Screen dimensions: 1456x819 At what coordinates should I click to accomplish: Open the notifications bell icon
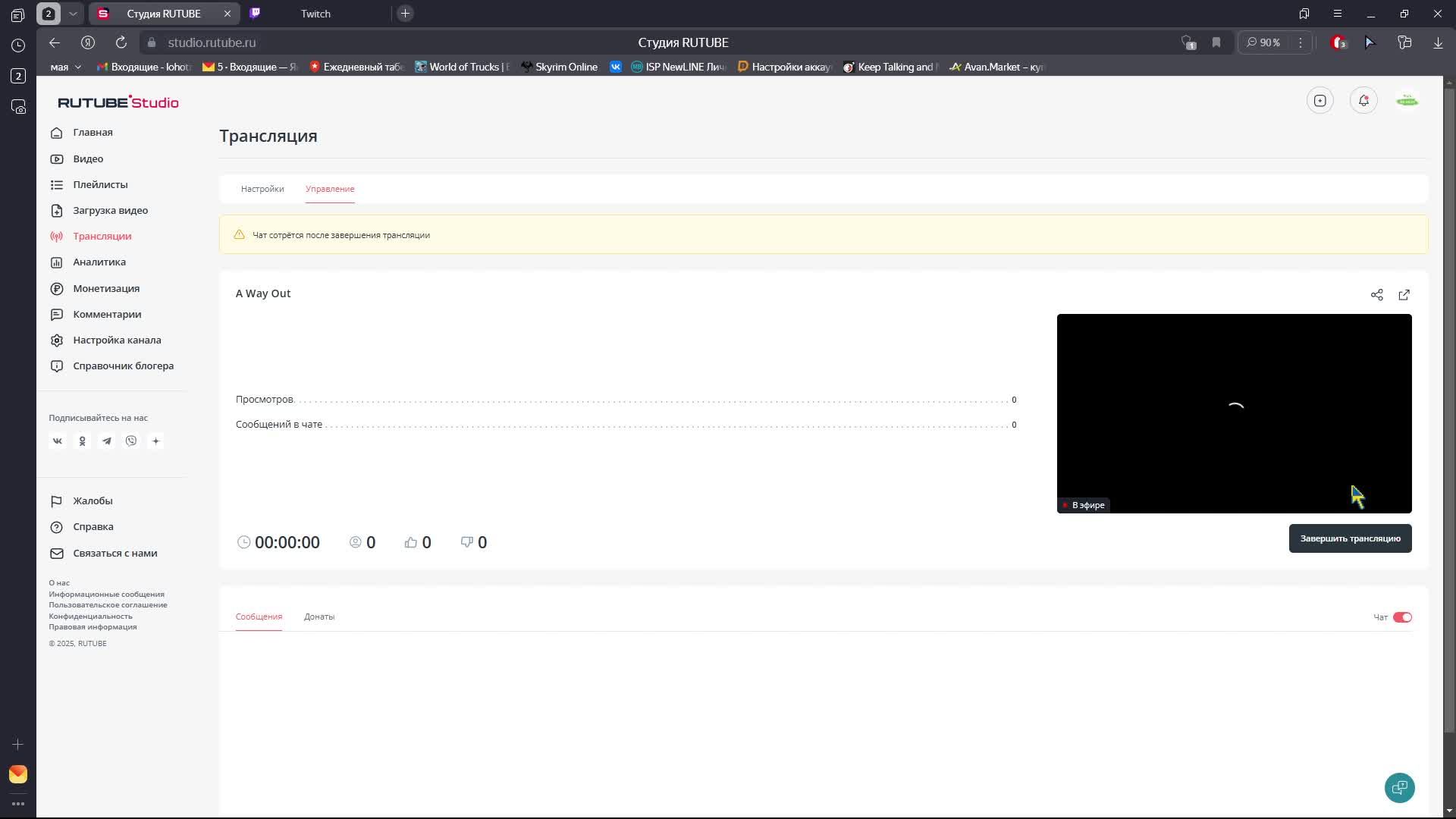click(1363, 101)
